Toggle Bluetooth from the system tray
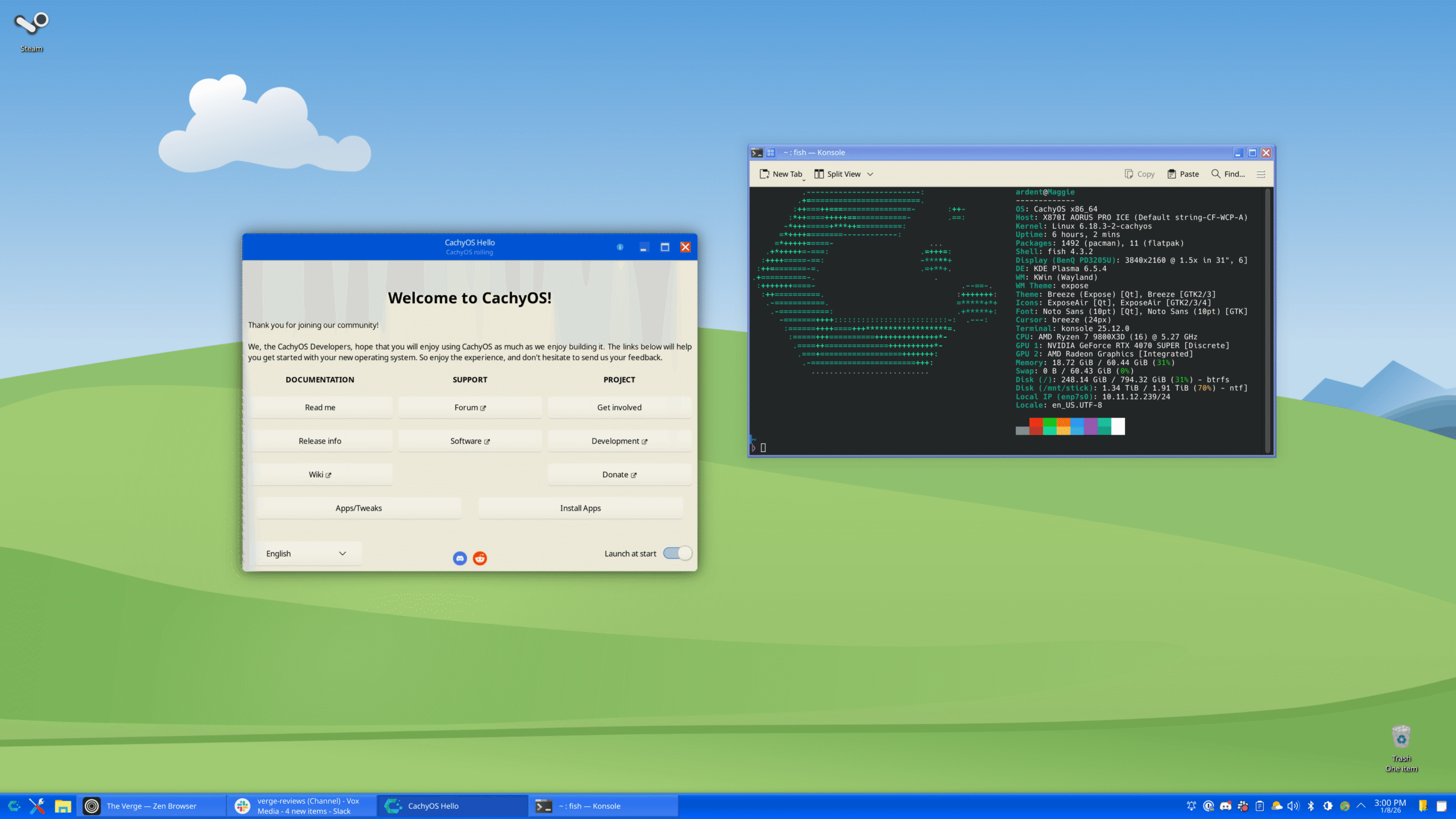The height and width of the screenshot is (819, 1456). (1311, 806)
